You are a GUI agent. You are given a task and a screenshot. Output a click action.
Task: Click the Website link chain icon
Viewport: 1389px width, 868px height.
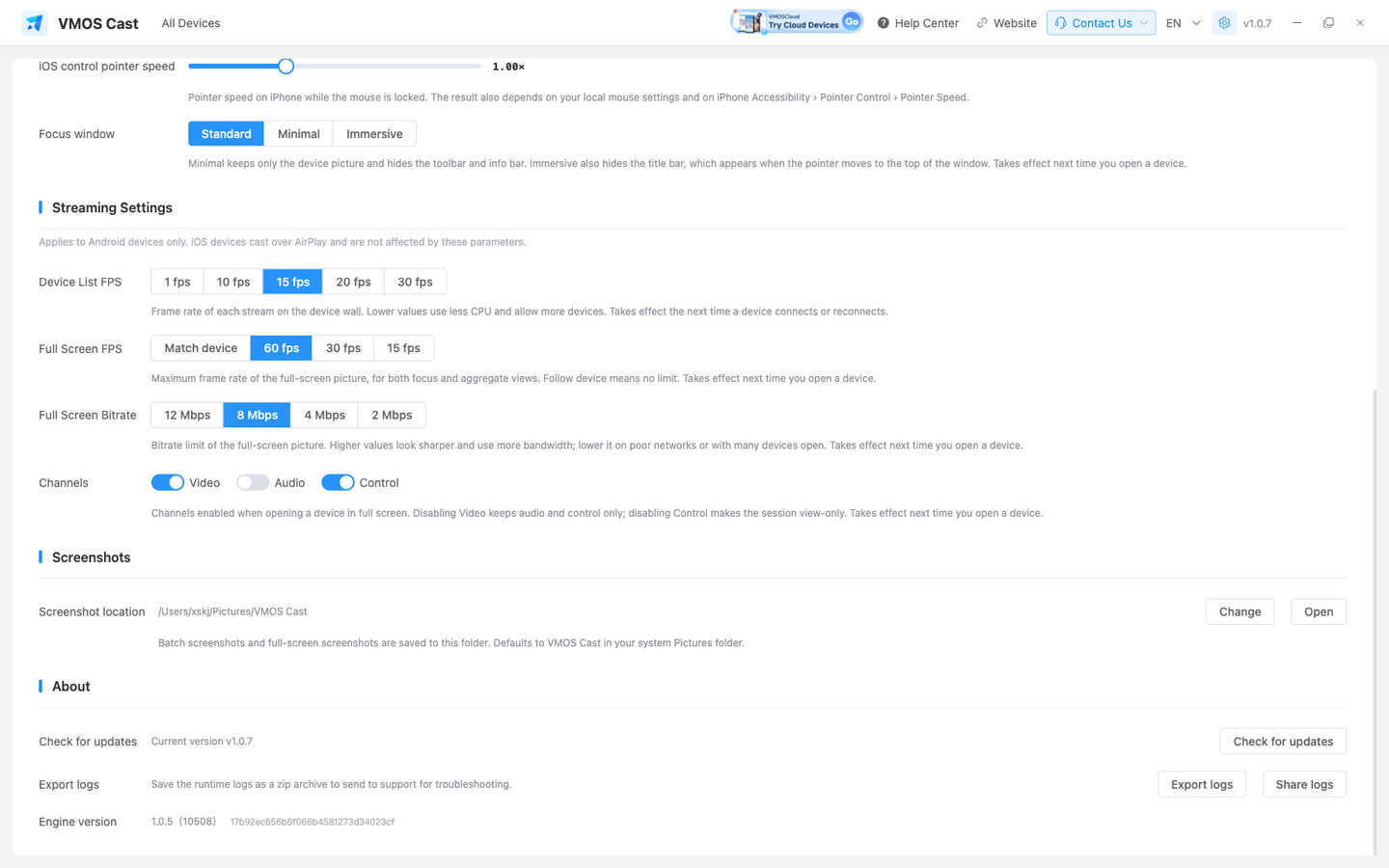pos(982,23)
